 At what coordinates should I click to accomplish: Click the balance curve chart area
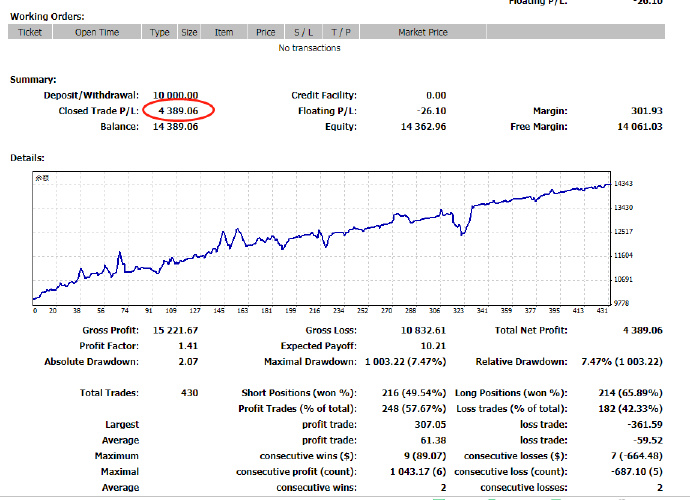click(320, 240)
